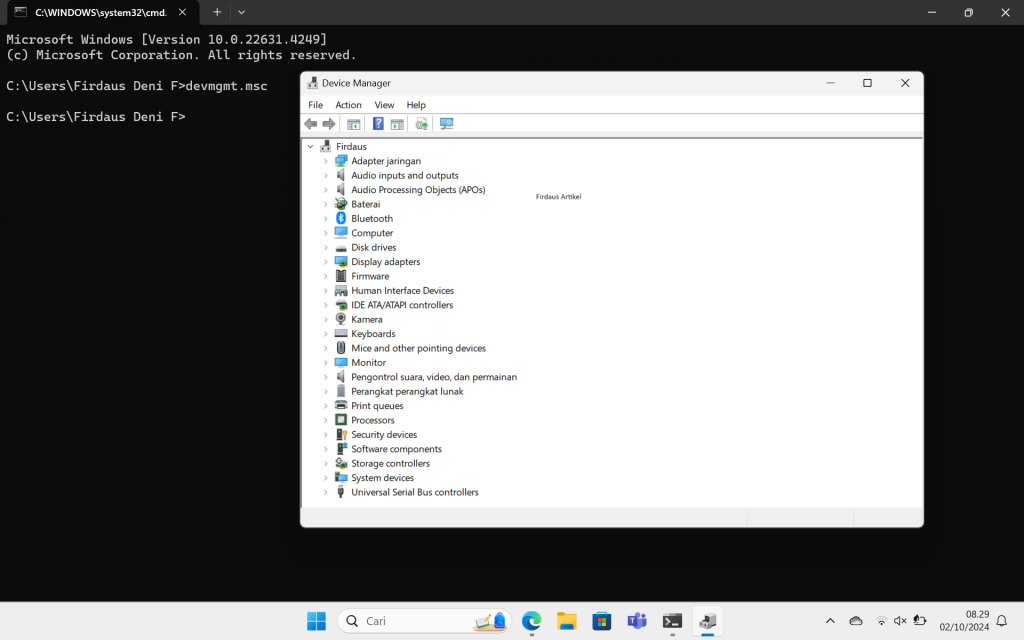This screenshot has height=640, width=1024.
Task: Click the Cari search box in the taskbar
Action: [410, 621]
